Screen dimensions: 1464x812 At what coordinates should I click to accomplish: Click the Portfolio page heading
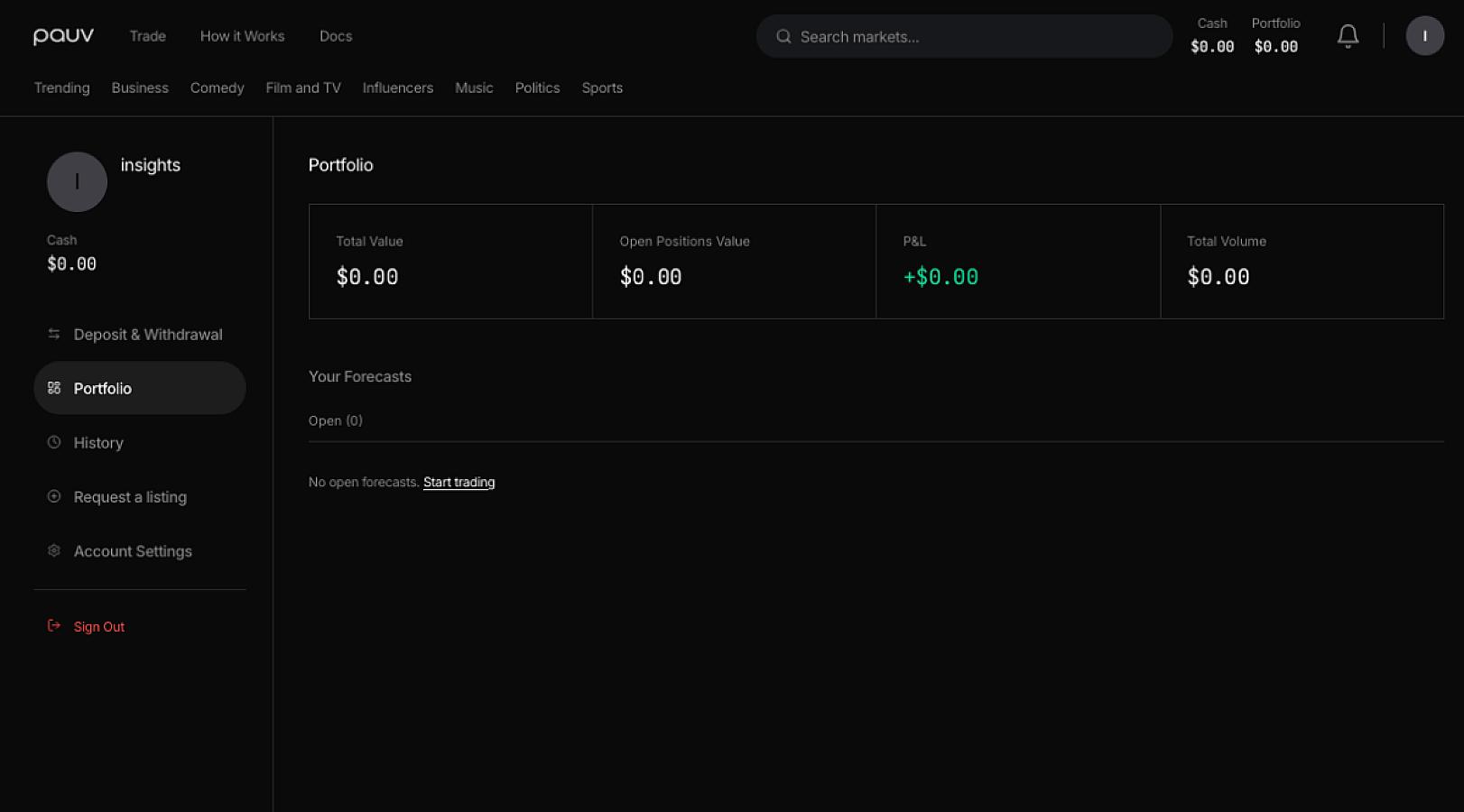coord(341,165)
